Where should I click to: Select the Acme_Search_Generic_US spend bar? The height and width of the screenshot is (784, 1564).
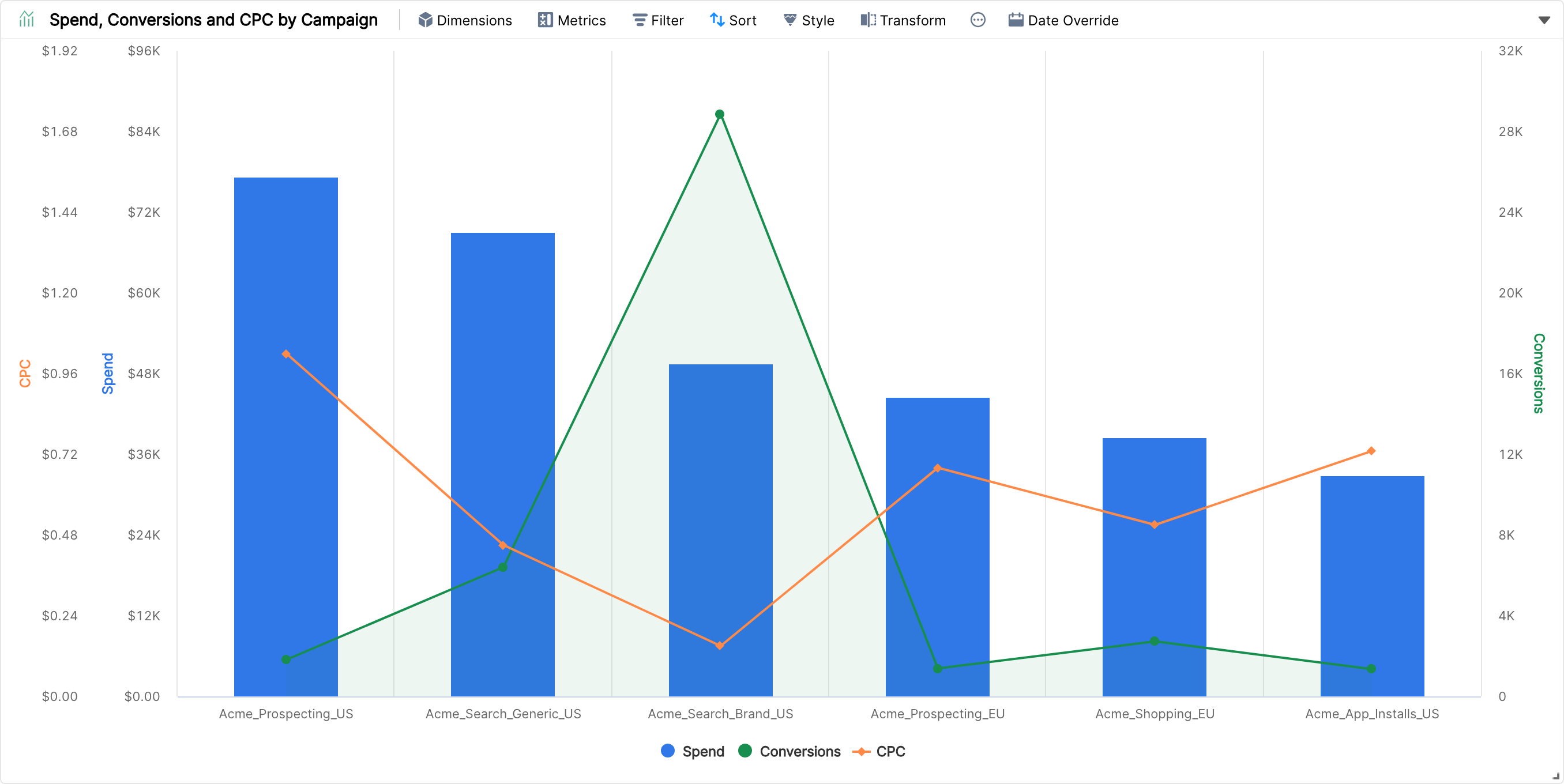click(503, 465)
